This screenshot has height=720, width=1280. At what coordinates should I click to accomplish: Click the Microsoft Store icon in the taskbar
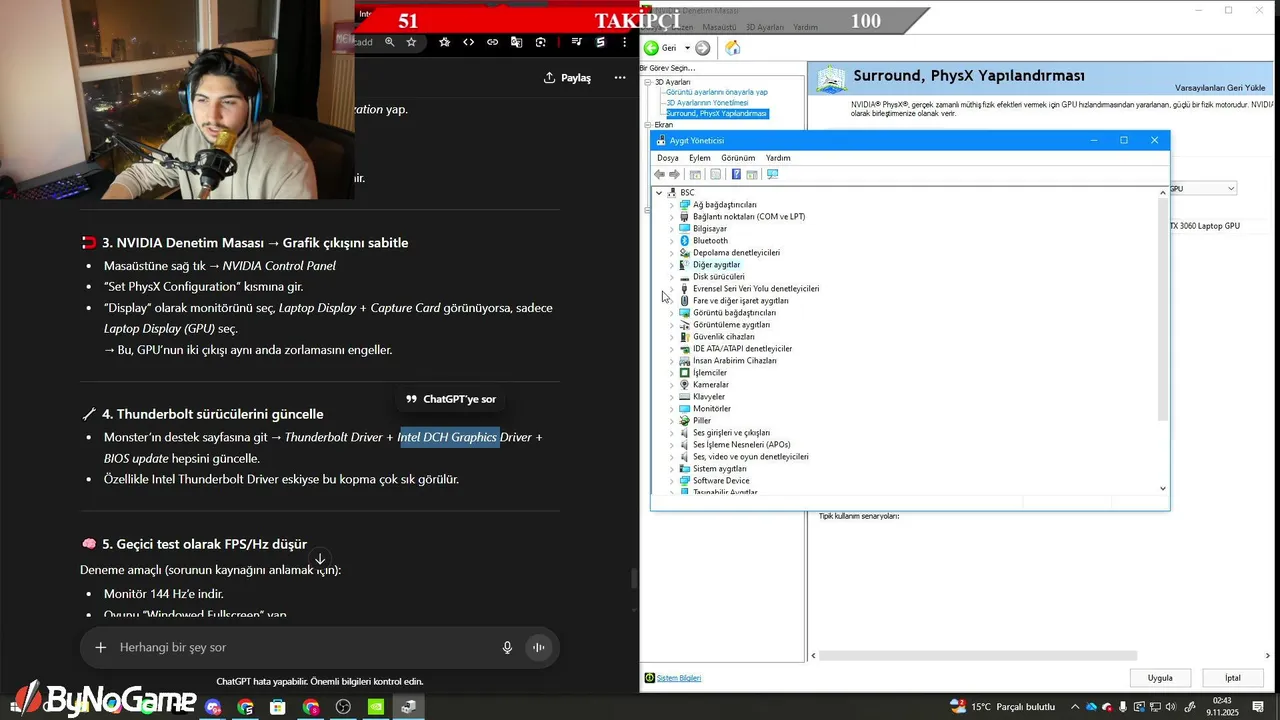[278, 707]
